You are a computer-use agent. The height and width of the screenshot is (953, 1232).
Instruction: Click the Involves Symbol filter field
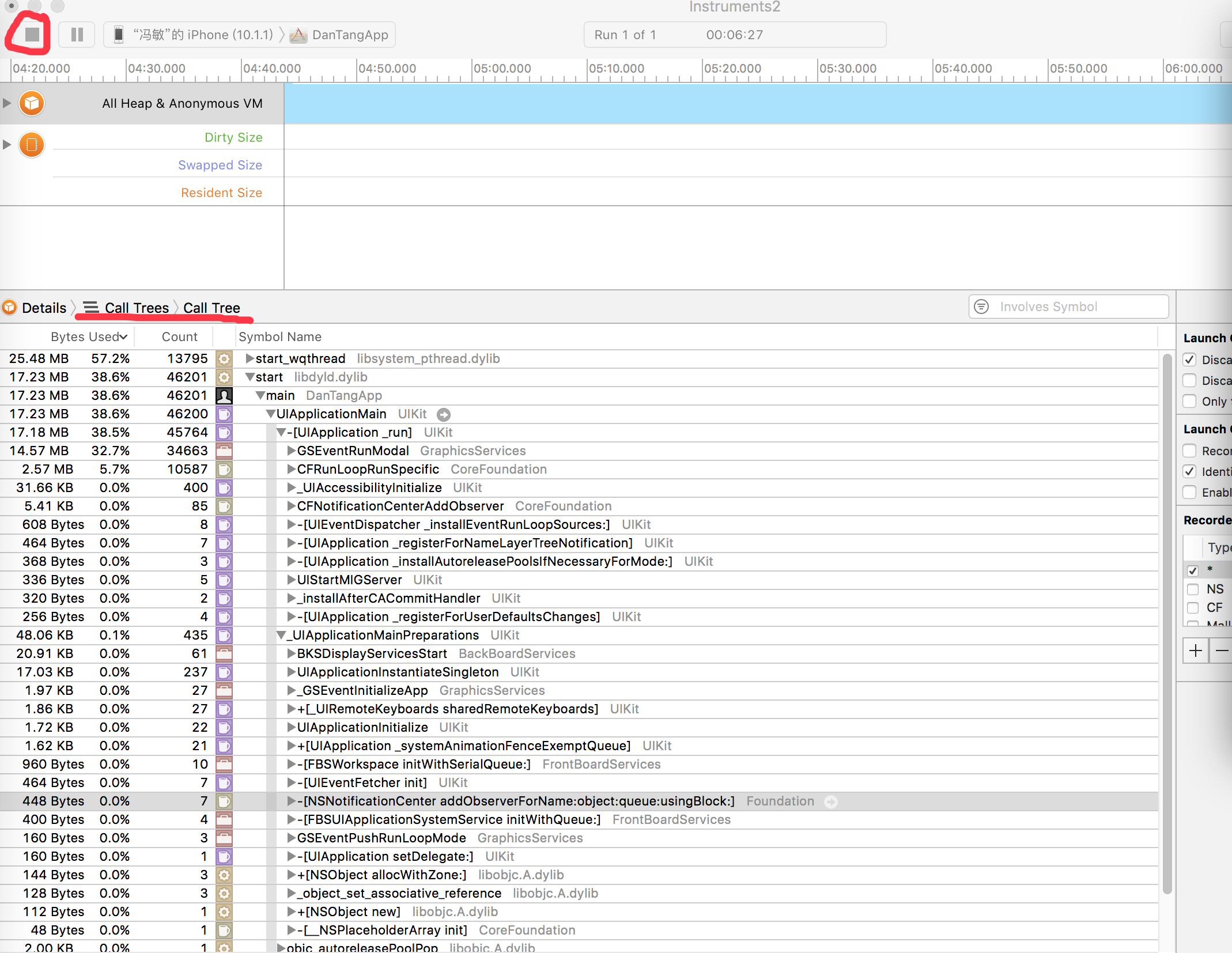click(1069, 307)
